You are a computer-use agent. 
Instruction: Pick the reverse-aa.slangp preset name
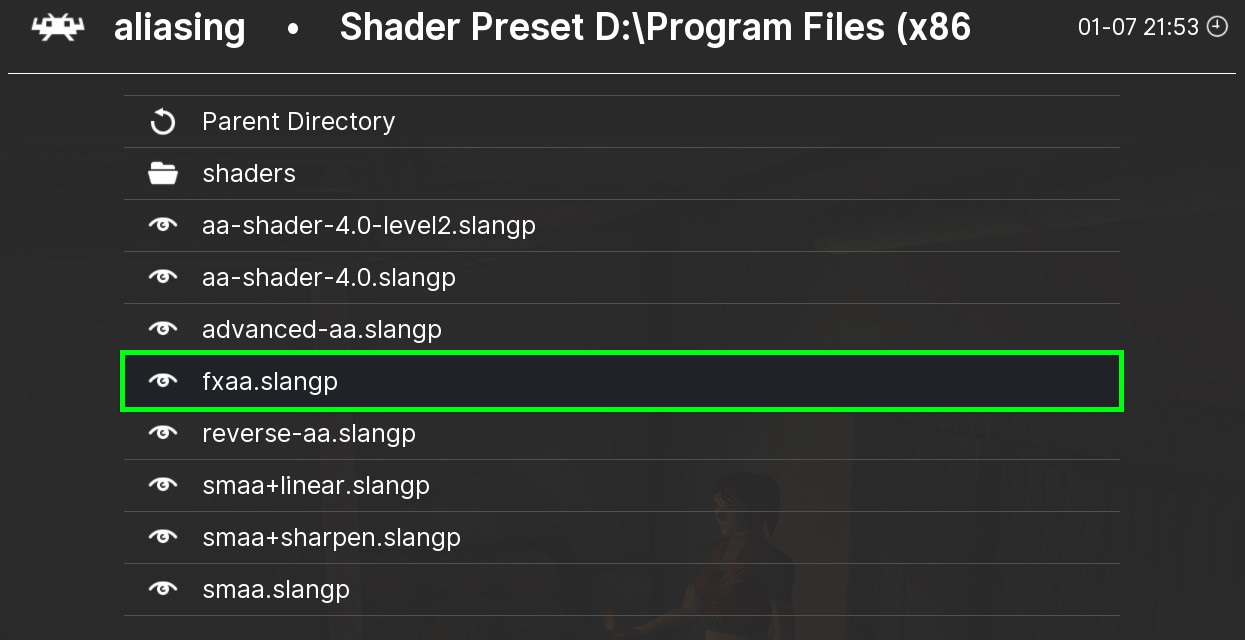coord(308,434)
